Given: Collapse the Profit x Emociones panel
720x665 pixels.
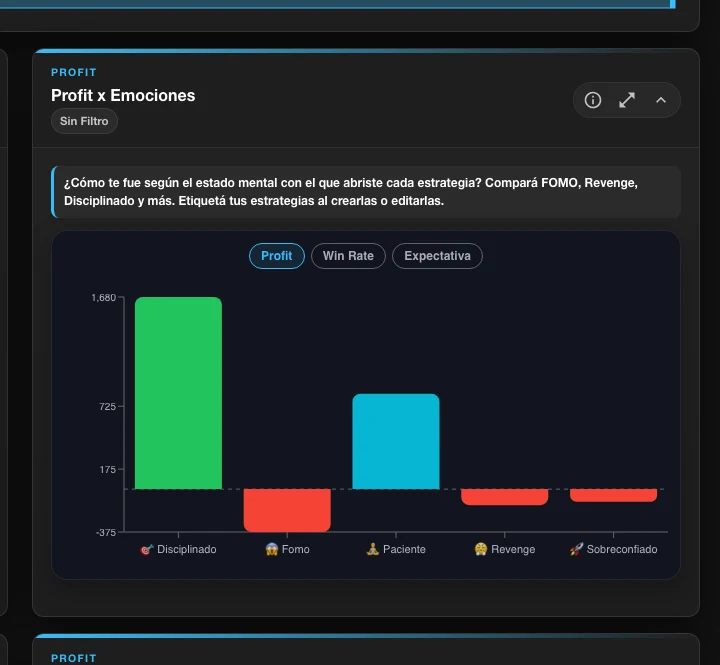Looking at the screenshot, I should tap(661, 100).
